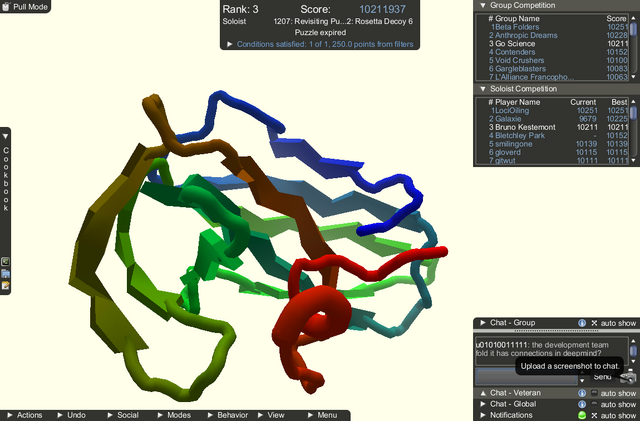
Task: Click the Pull Mode hand icon
Action: [6, 6]
